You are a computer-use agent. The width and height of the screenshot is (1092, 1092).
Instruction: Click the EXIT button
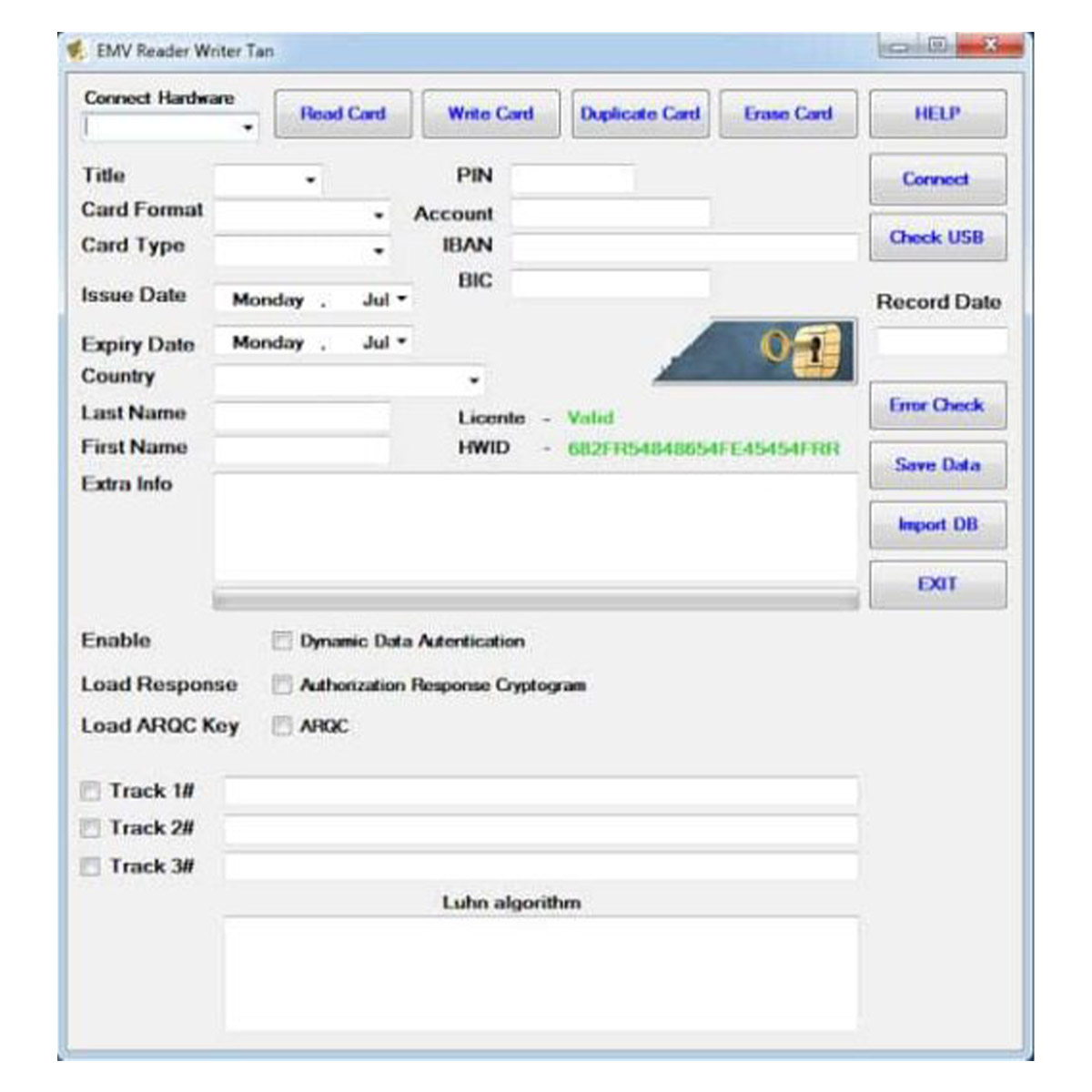pos(937,584)
